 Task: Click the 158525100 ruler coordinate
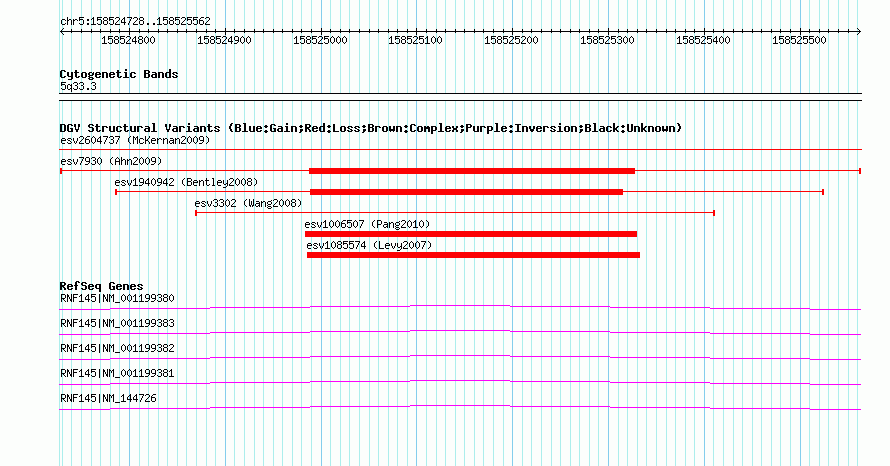coord(415,40)
